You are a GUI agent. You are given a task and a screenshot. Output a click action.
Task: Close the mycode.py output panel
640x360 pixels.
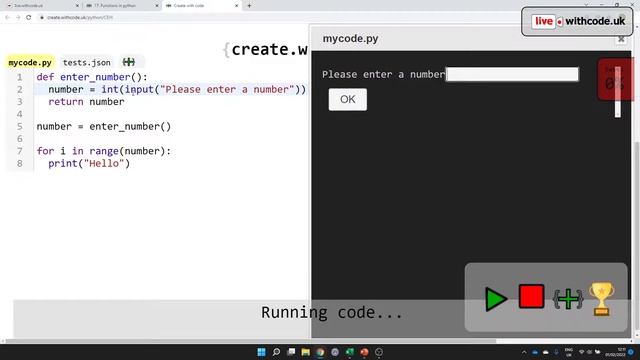(621, 39)
